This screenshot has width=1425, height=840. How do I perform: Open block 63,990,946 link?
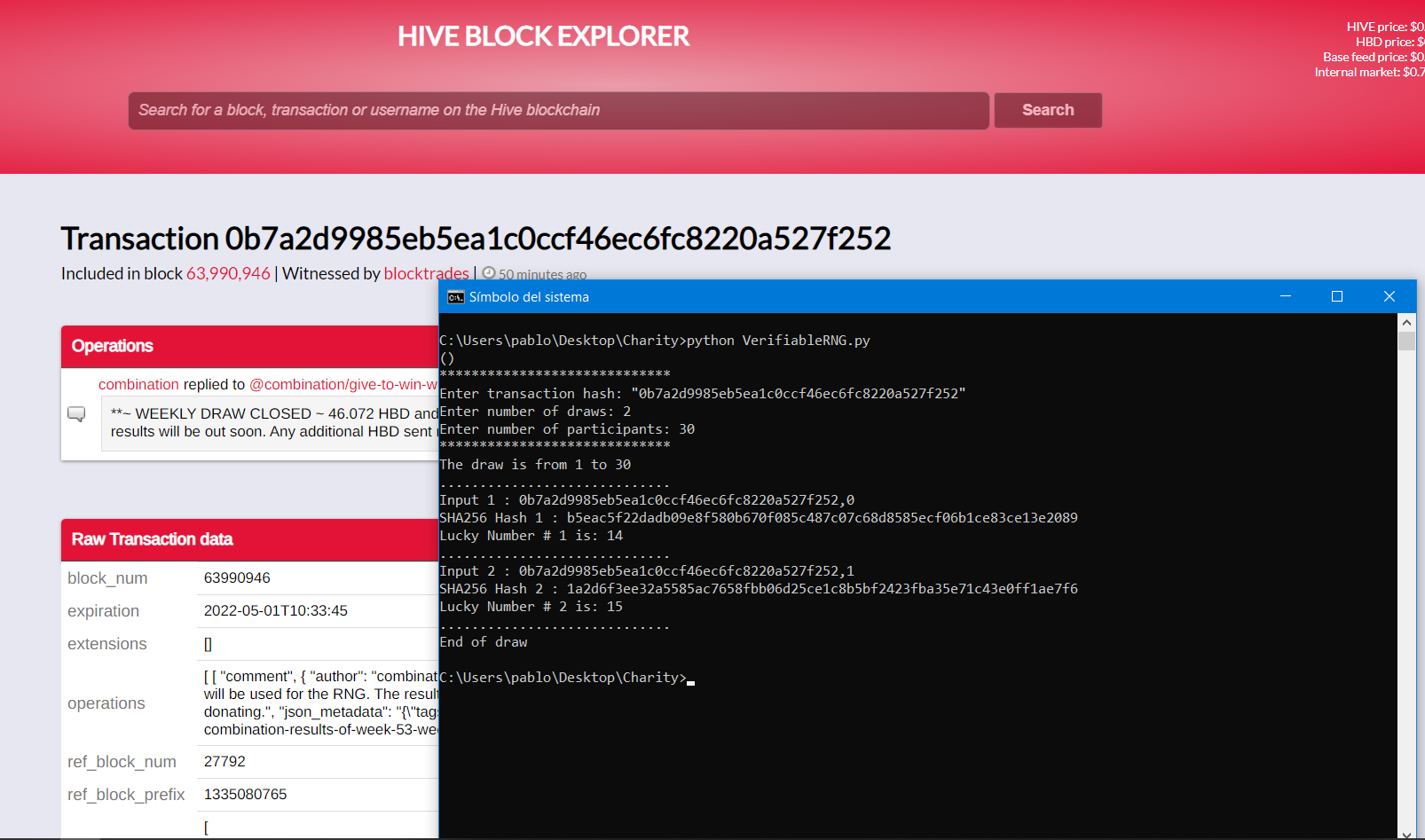(x=228, y=273)
